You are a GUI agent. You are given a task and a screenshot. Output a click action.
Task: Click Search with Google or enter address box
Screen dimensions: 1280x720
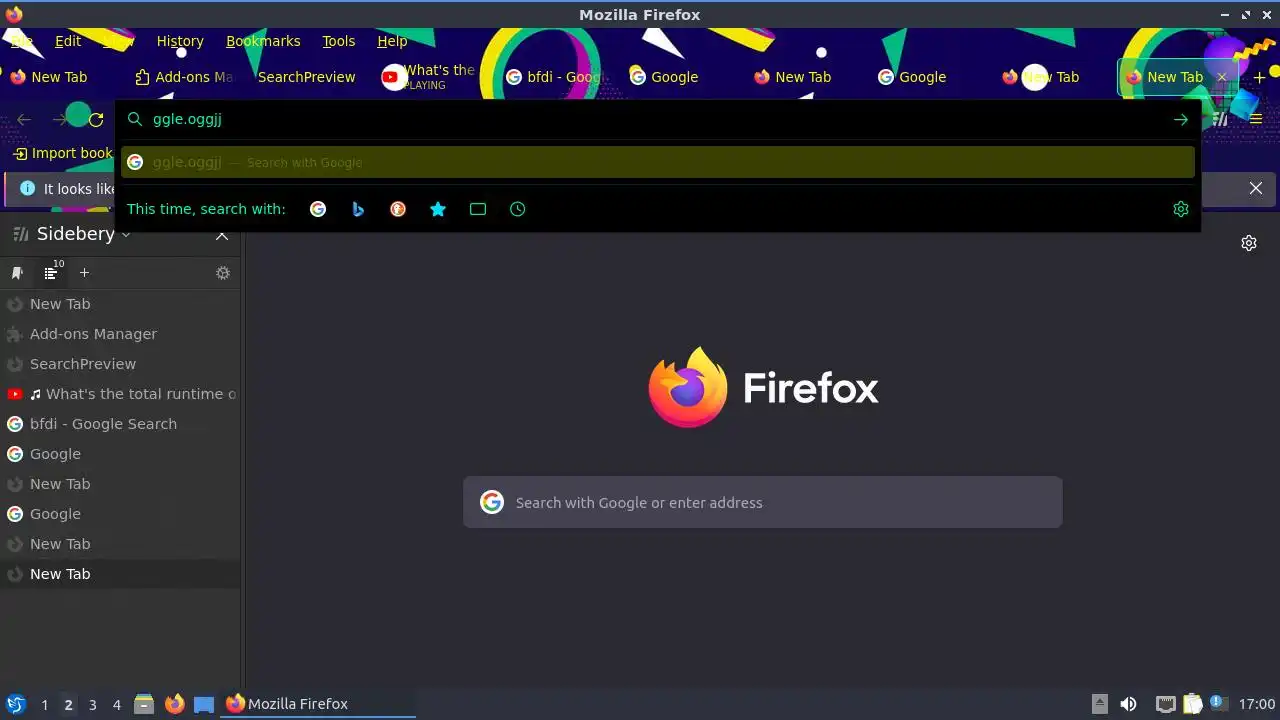[762, 502]
